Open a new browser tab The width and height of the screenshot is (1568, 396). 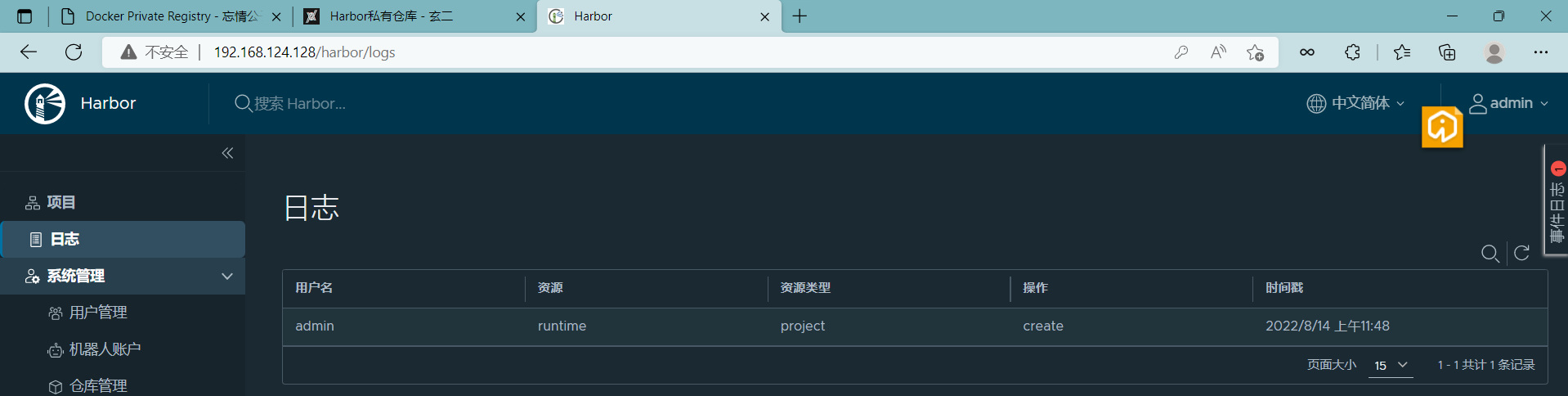click(x=800, y=16)
